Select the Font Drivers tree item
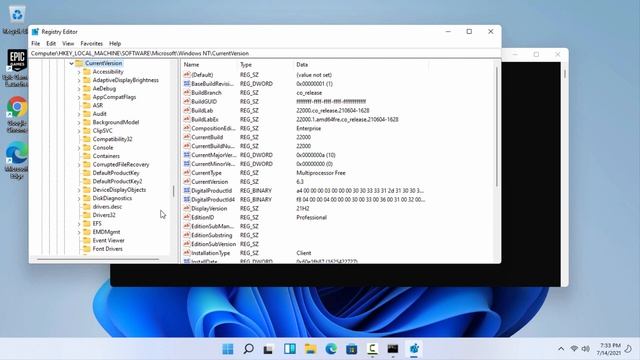Screen dimensions: 640x360 point(107,249)
